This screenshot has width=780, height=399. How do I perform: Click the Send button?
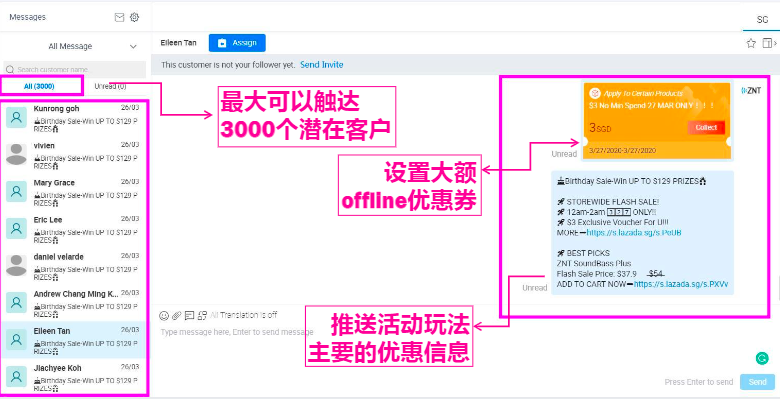(x=758, y=382)
